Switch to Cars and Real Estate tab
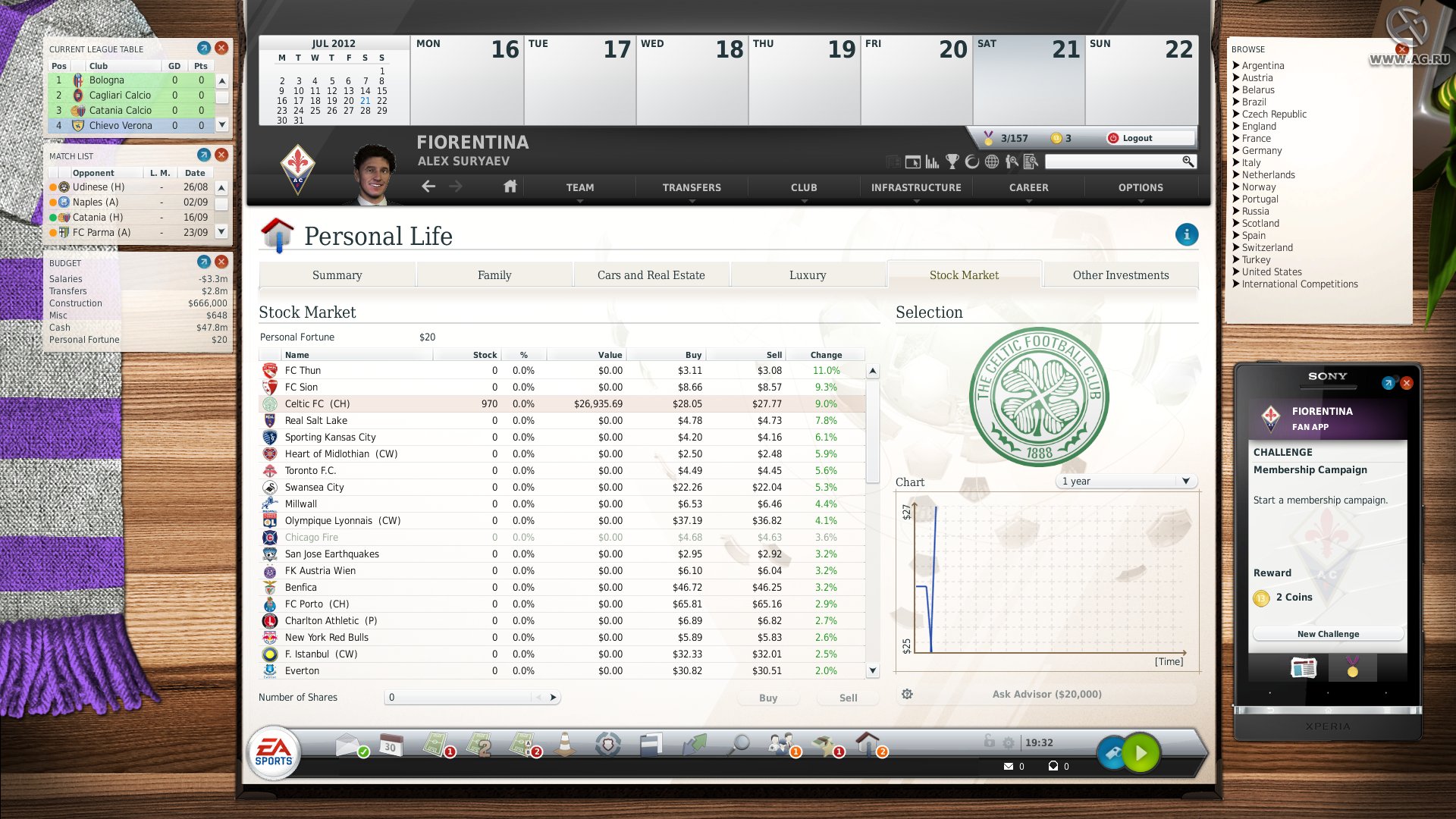 (x=651, y=275)
